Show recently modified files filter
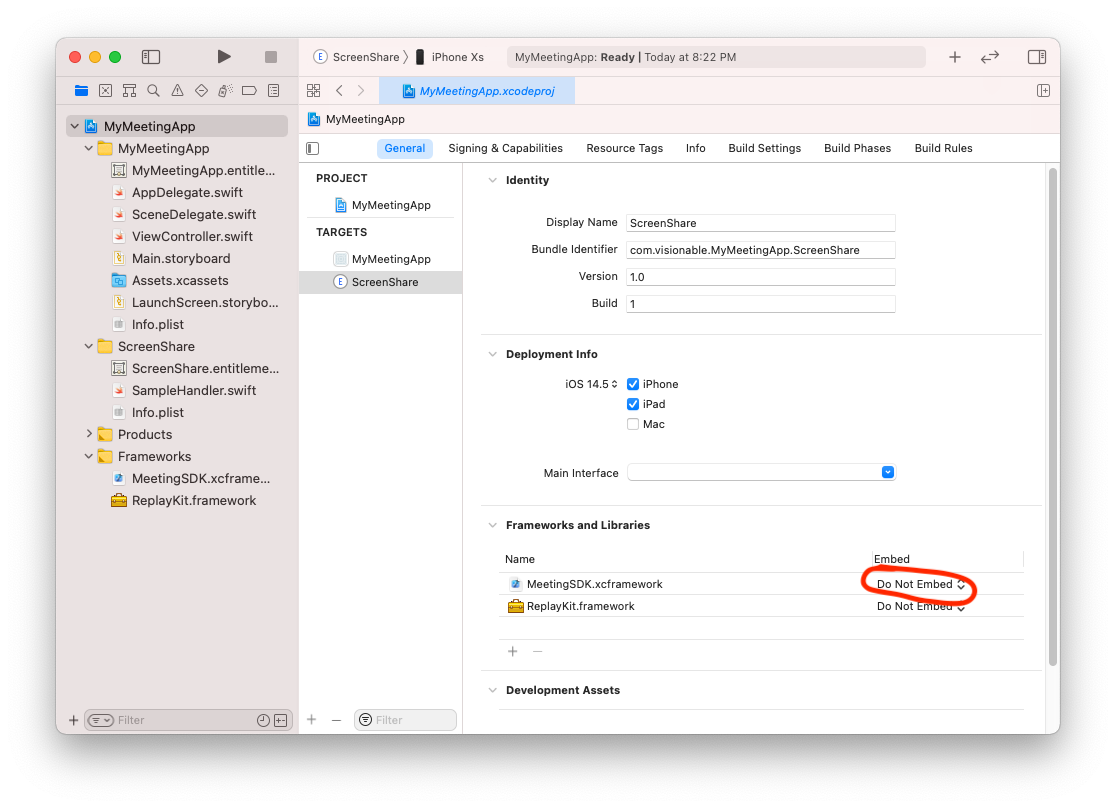 263,720
